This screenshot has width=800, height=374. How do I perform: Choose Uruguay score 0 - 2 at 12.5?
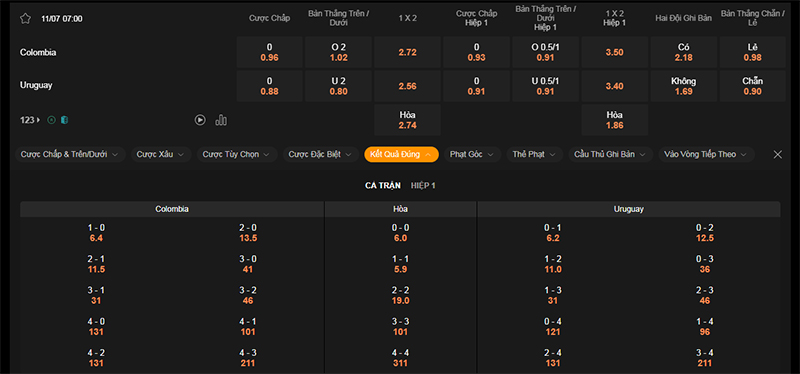point(705,233)
